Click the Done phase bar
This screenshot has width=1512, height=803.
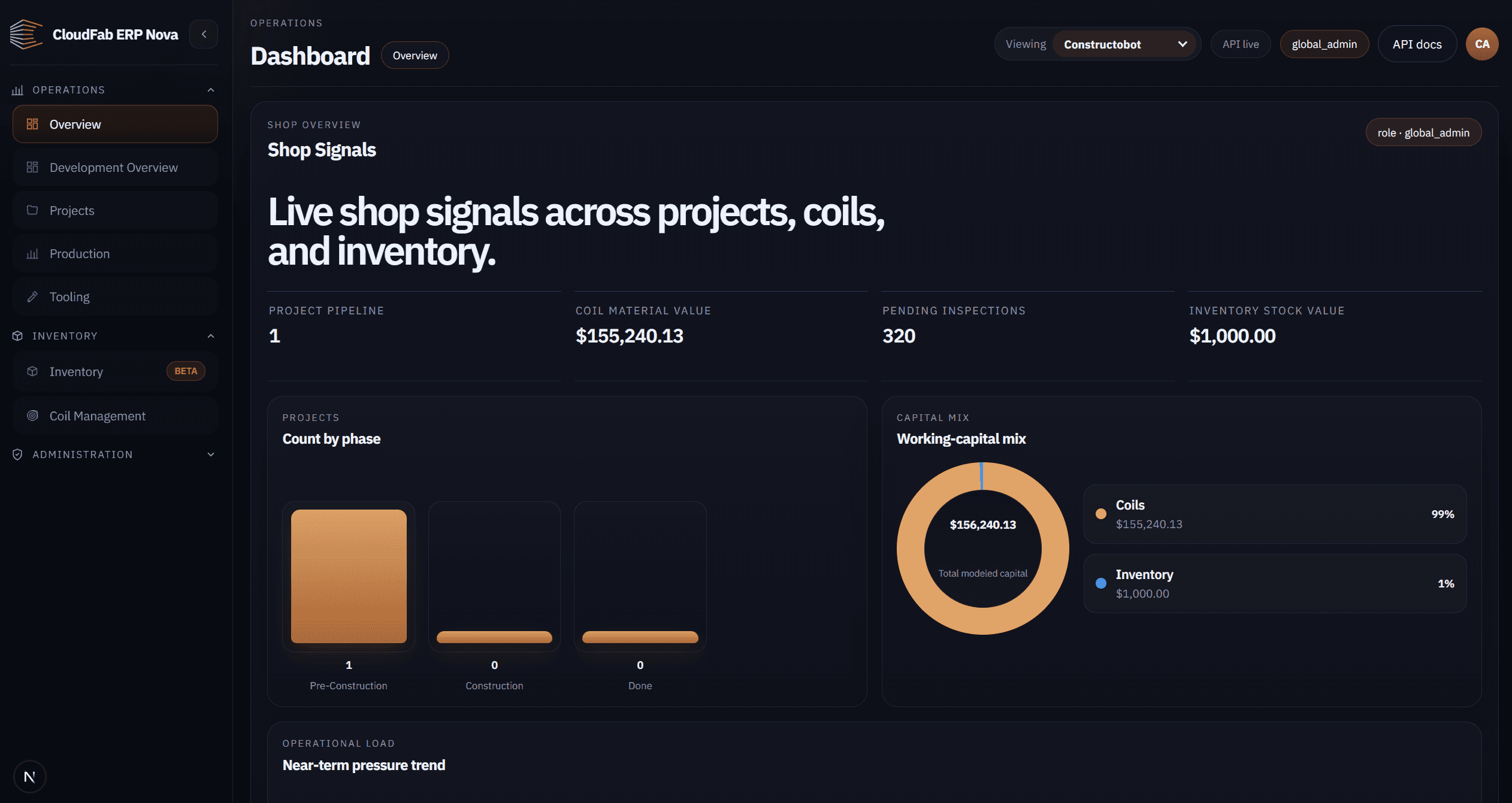(640, 637)
